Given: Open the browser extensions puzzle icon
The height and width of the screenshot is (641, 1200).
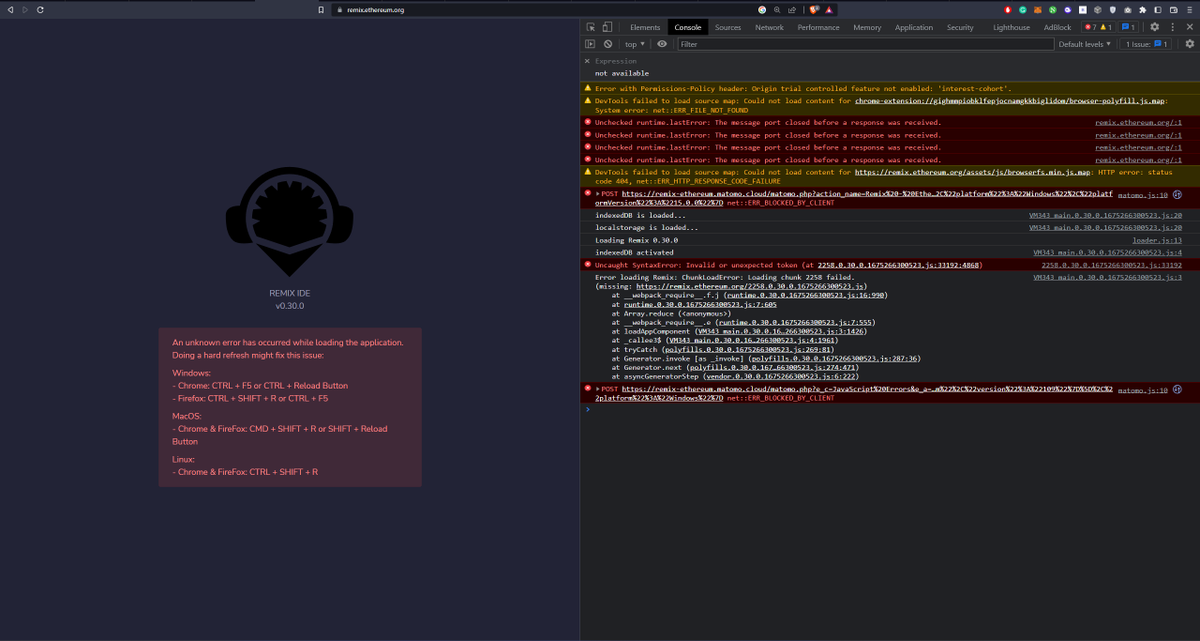Looking at the screenshot, I should coord(1142,10).
